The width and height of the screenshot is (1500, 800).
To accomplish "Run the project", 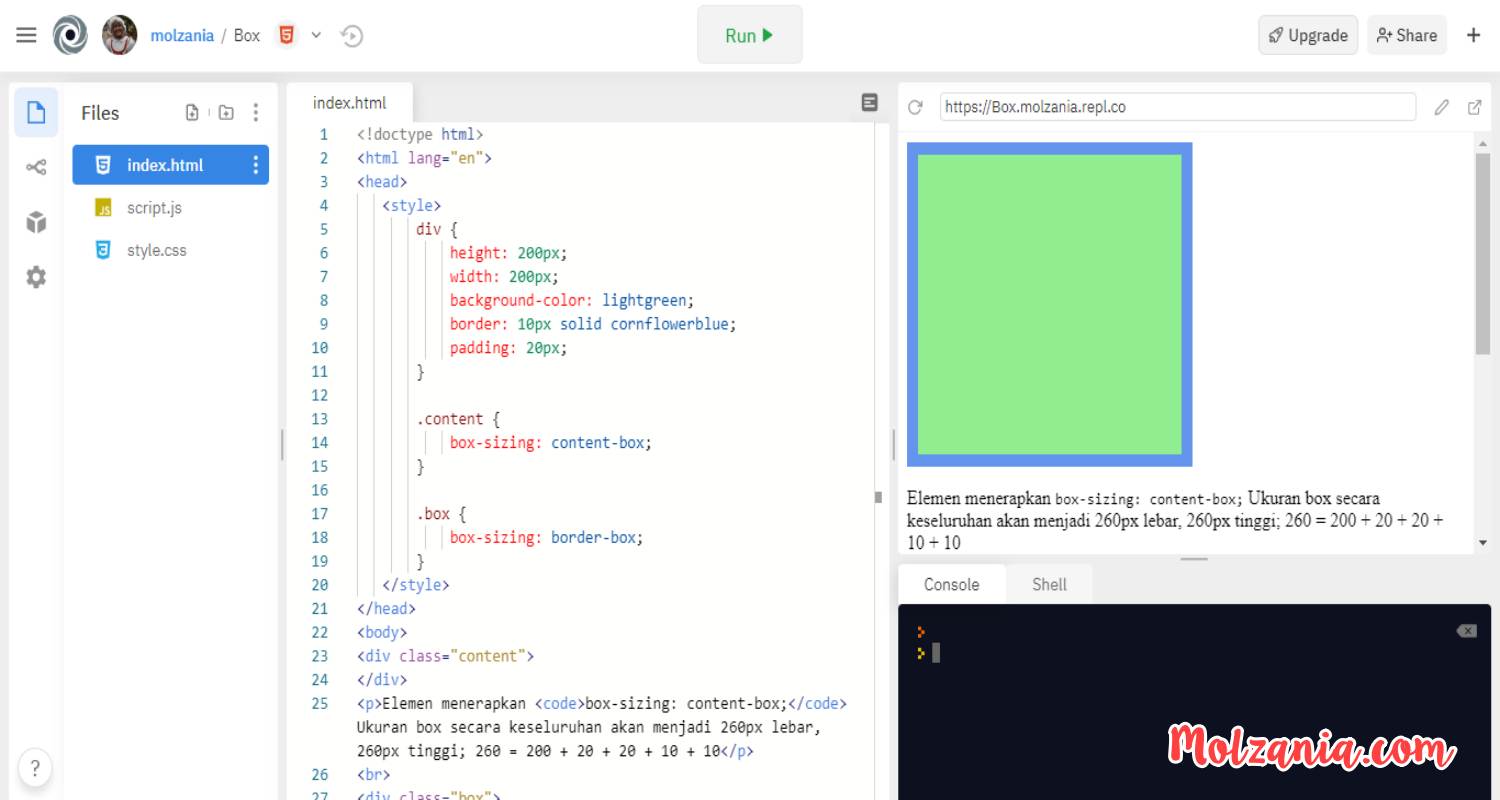I will tap(750, 35).
